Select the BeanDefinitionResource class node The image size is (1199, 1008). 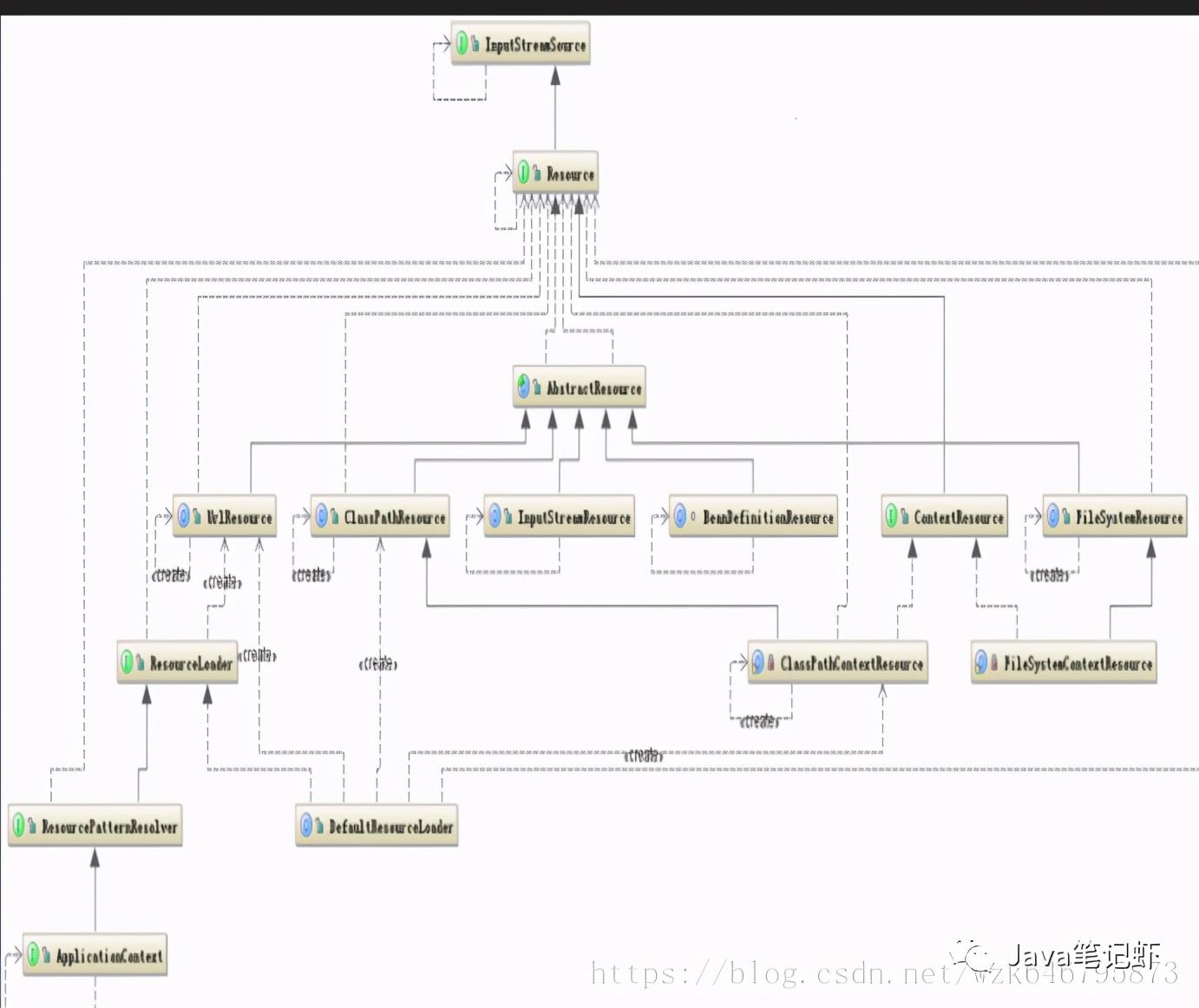point(754,517)
